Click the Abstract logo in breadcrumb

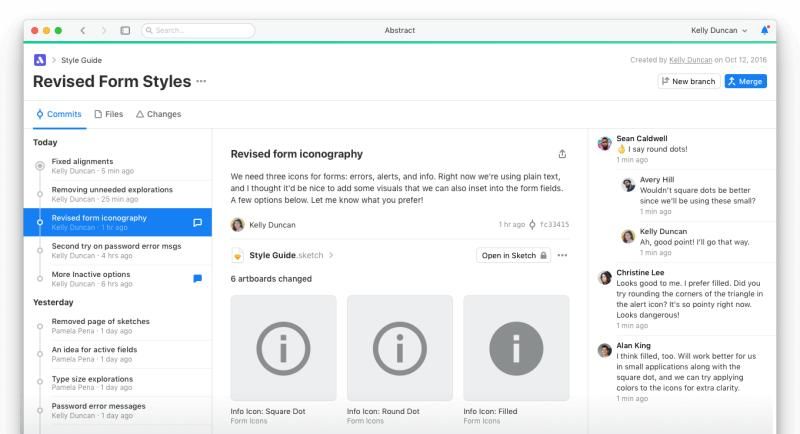[40, 60]
